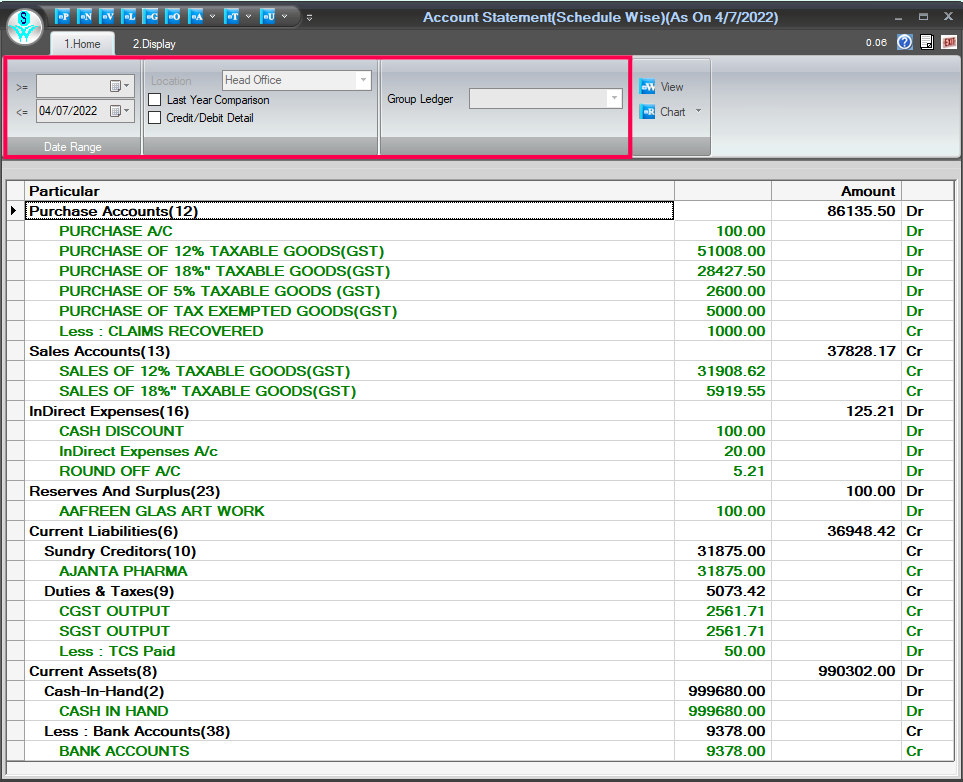963x782 pixels.
Task: Click the report document icon near the top right
Action: [x=925, y=44]
